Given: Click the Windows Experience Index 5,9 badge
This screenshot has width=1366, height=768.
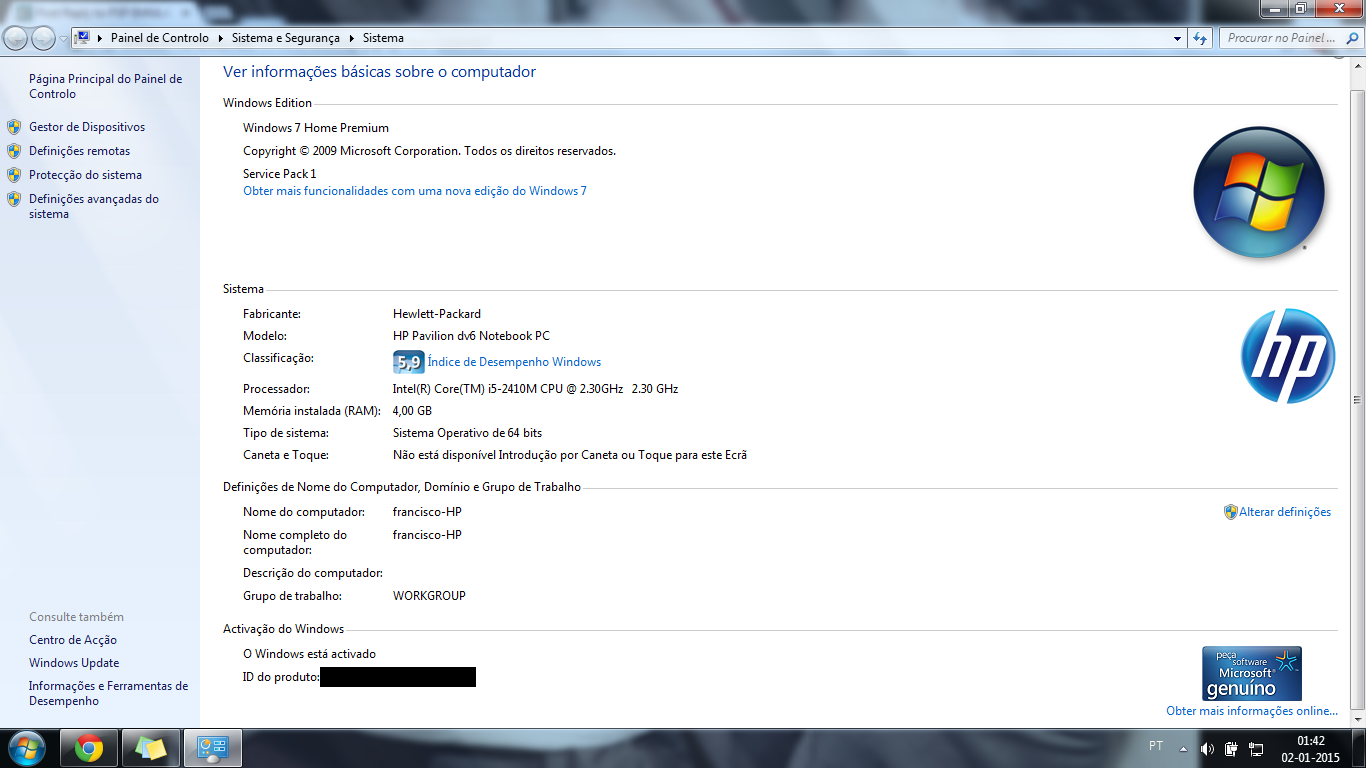Looking at the screenshot, I should [408, 362].
